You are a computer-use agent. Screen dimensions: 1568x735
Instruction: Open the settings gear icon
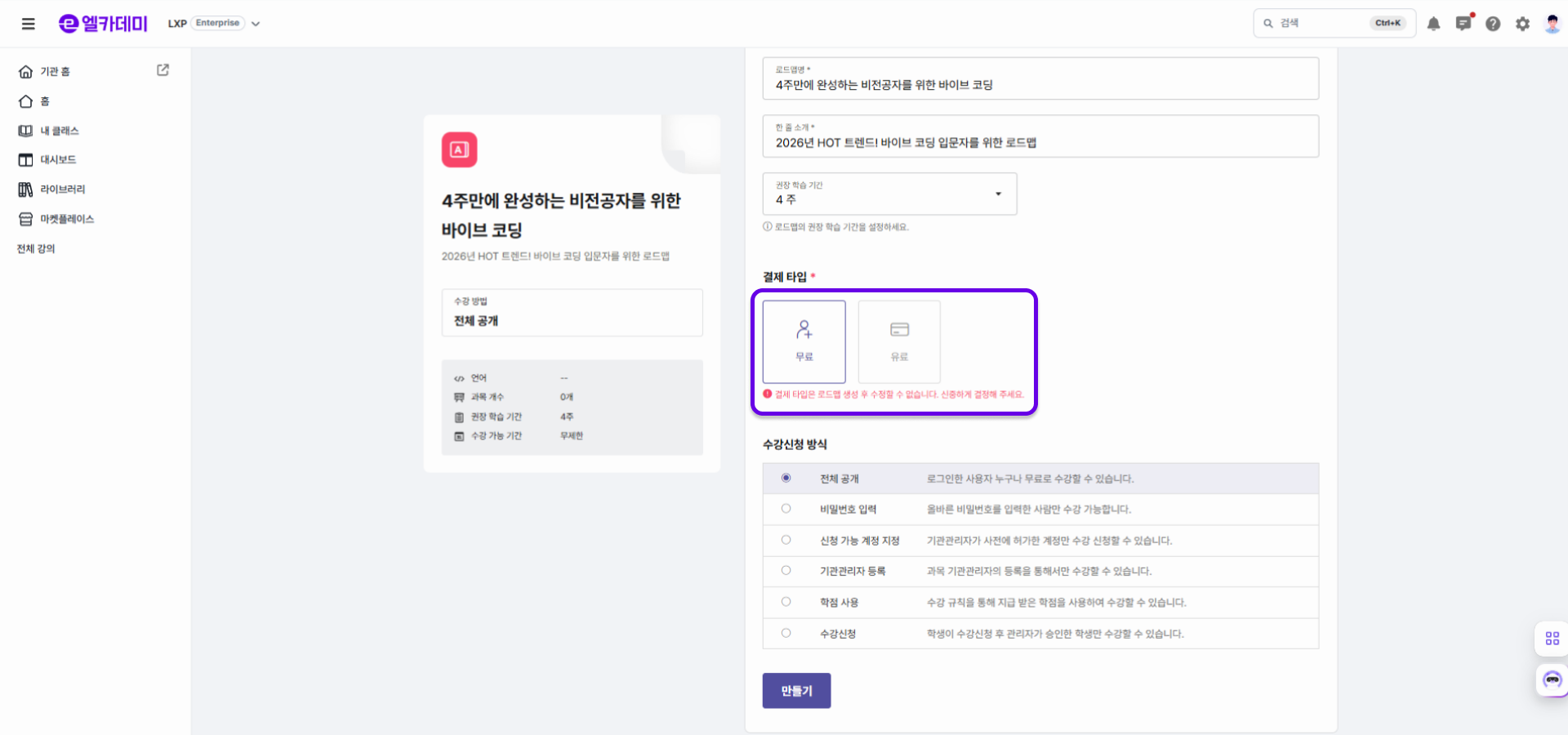[x=1522, y=24]
